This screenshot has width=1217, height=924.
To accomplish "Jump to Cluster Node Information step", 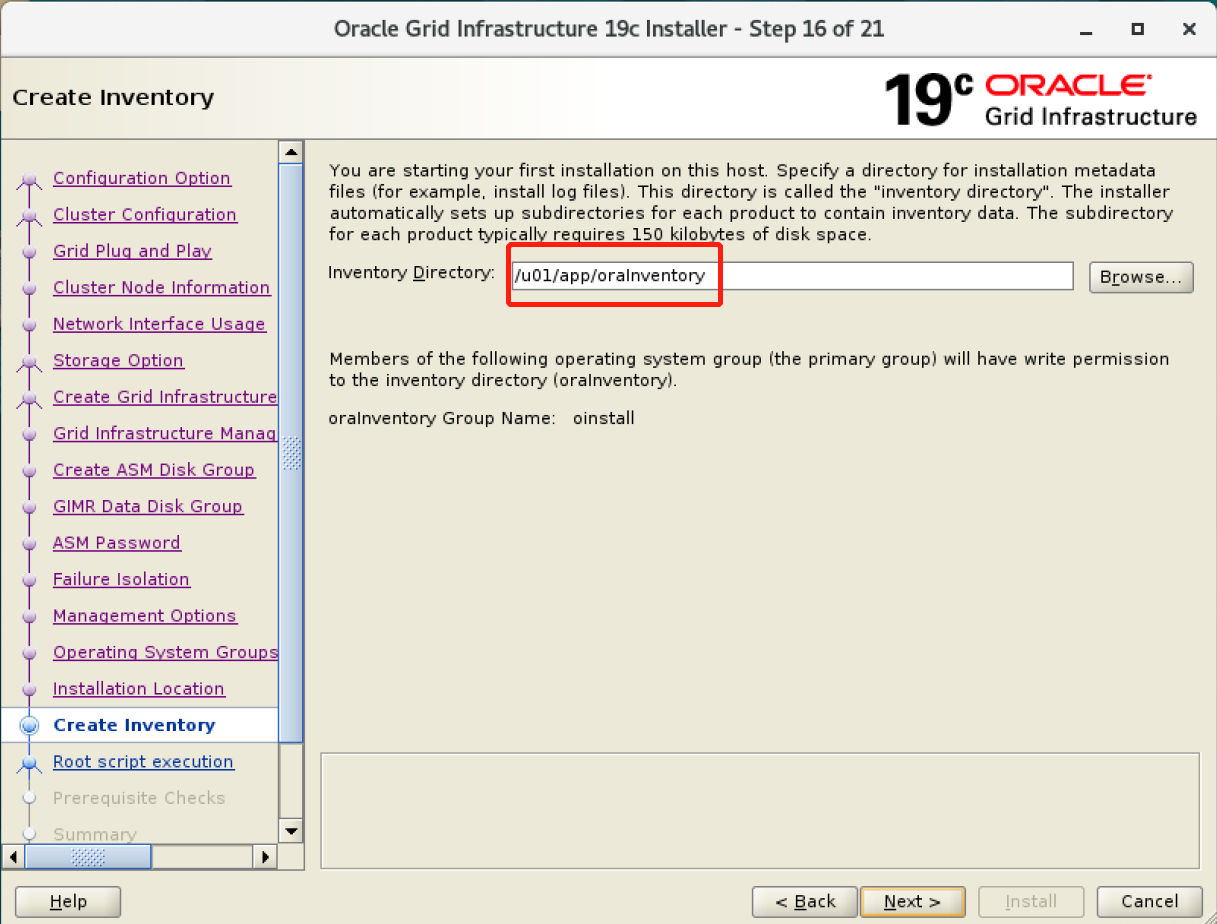I will pyautogui.click(x=161, y=288).
